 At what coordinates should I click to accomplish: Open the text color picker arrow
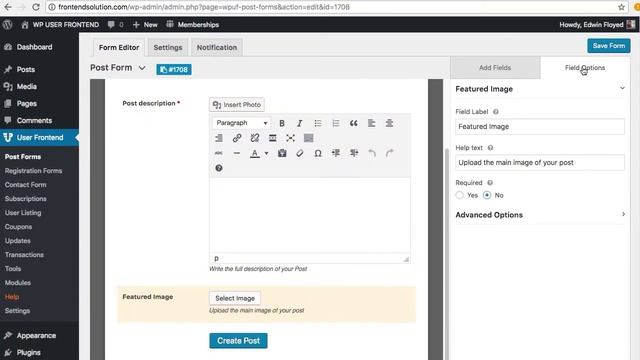click(267, 153)
